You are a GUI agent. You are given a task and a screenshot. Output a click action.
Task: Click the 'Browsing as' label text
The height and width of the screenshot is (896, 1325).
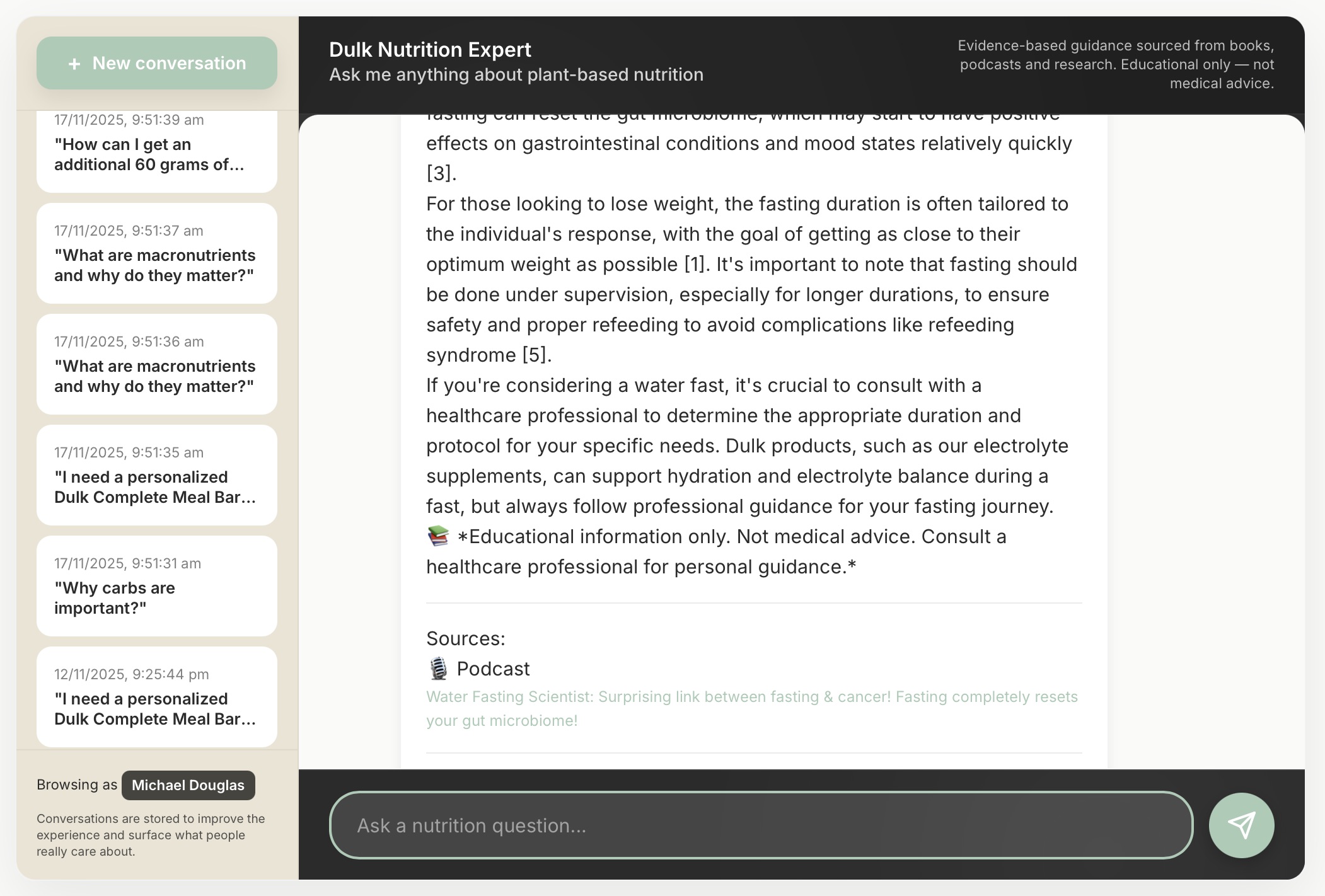[77, 784]
